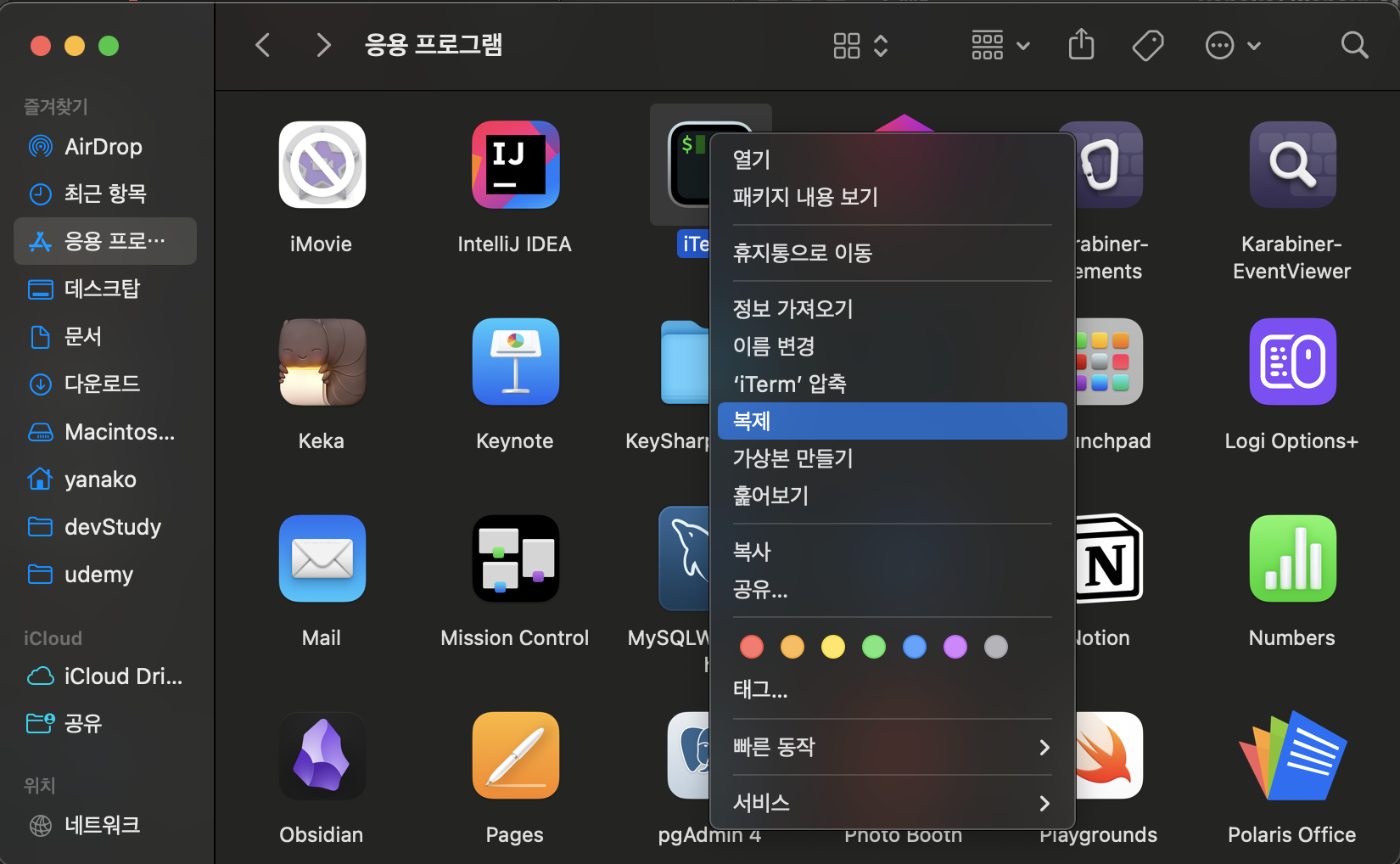Open 다운로드 in the sidebar
This screenshot has width=1400, height=864.
coord(105,384)
